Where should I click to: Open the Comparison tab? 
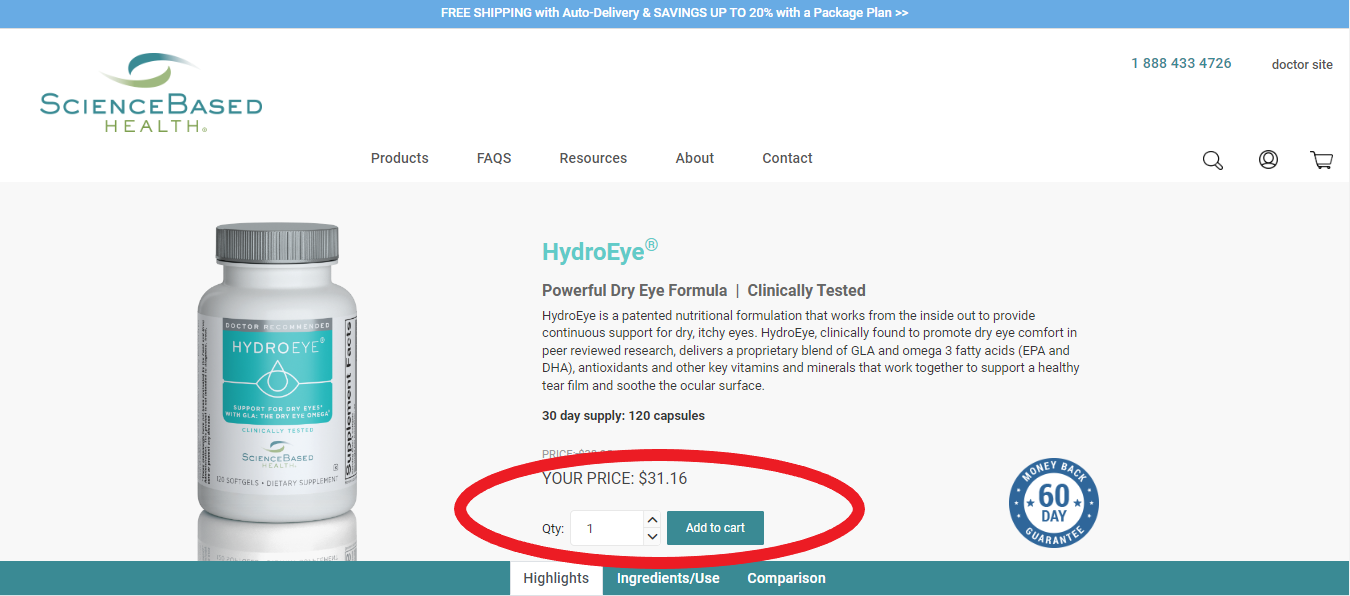click(786, 578)
